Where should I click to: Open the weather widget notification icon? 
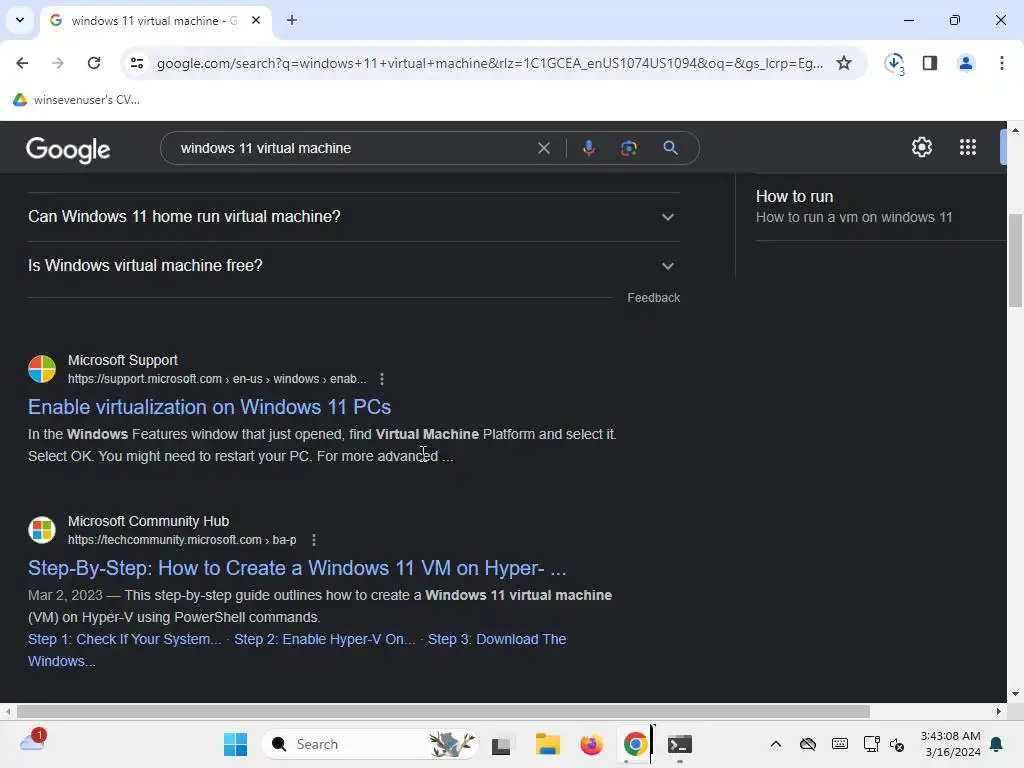[33, 742]
